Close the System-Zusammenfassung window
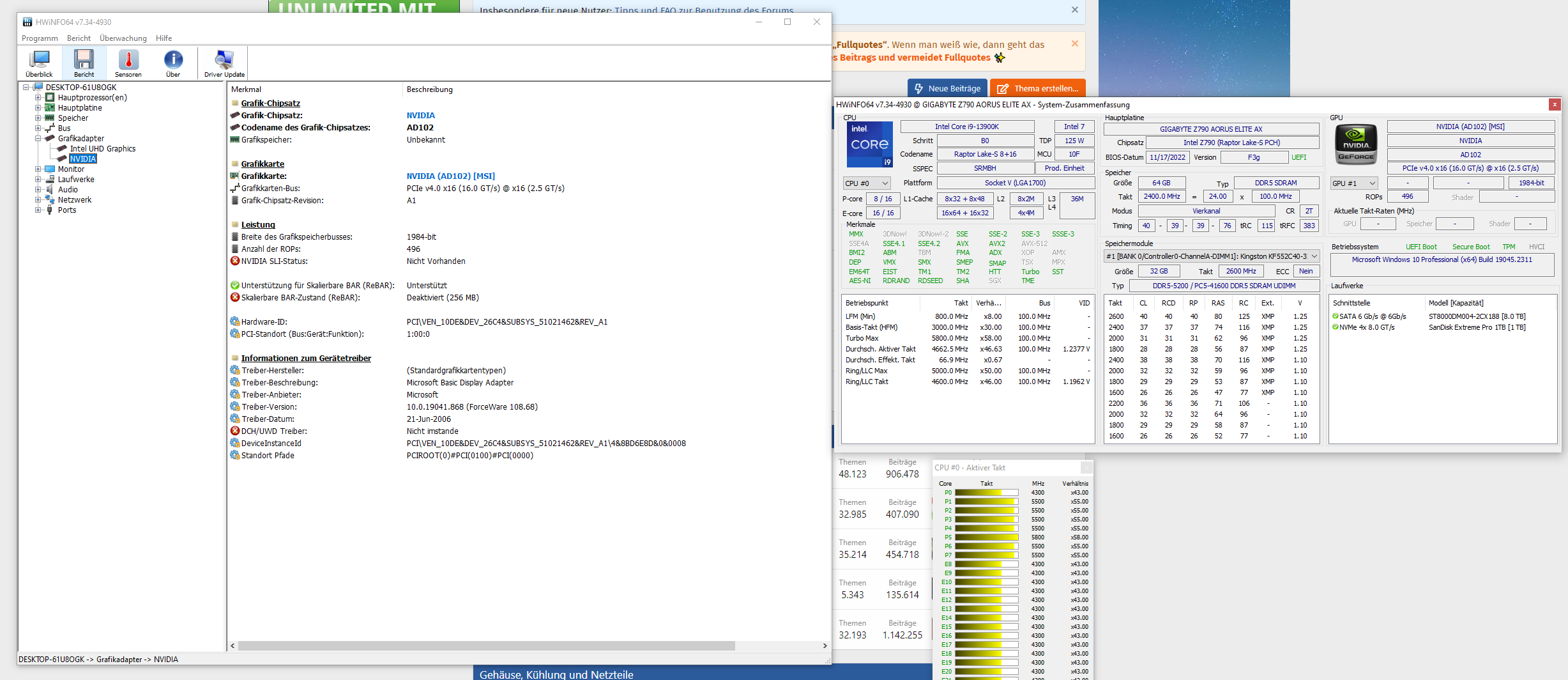This screenshot has height=680, width=1568. tap(1555, 104)
